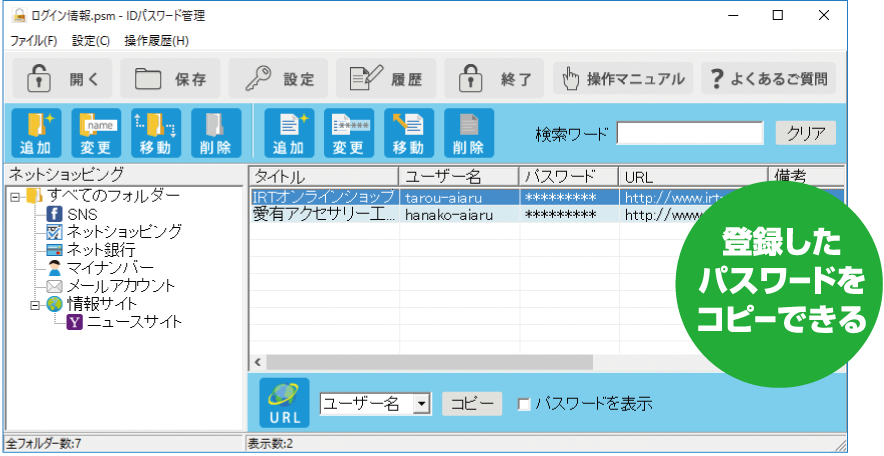Click the folder 移動 (move folder) icon
This screenshot has width=884, height=456.
[x=155, y=133]
